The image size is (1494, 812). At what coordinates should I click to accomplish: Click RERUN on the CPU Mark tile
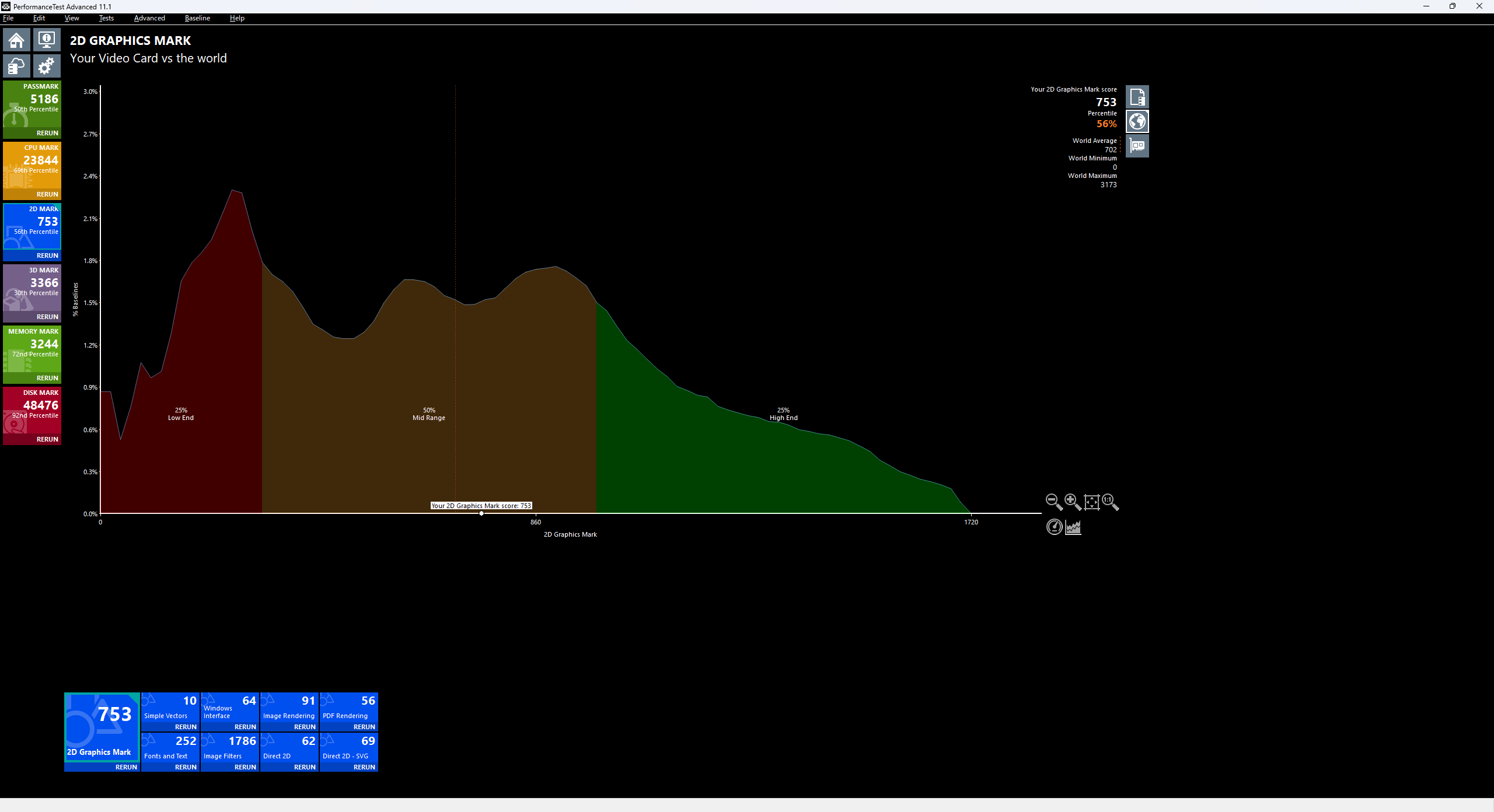47,194
